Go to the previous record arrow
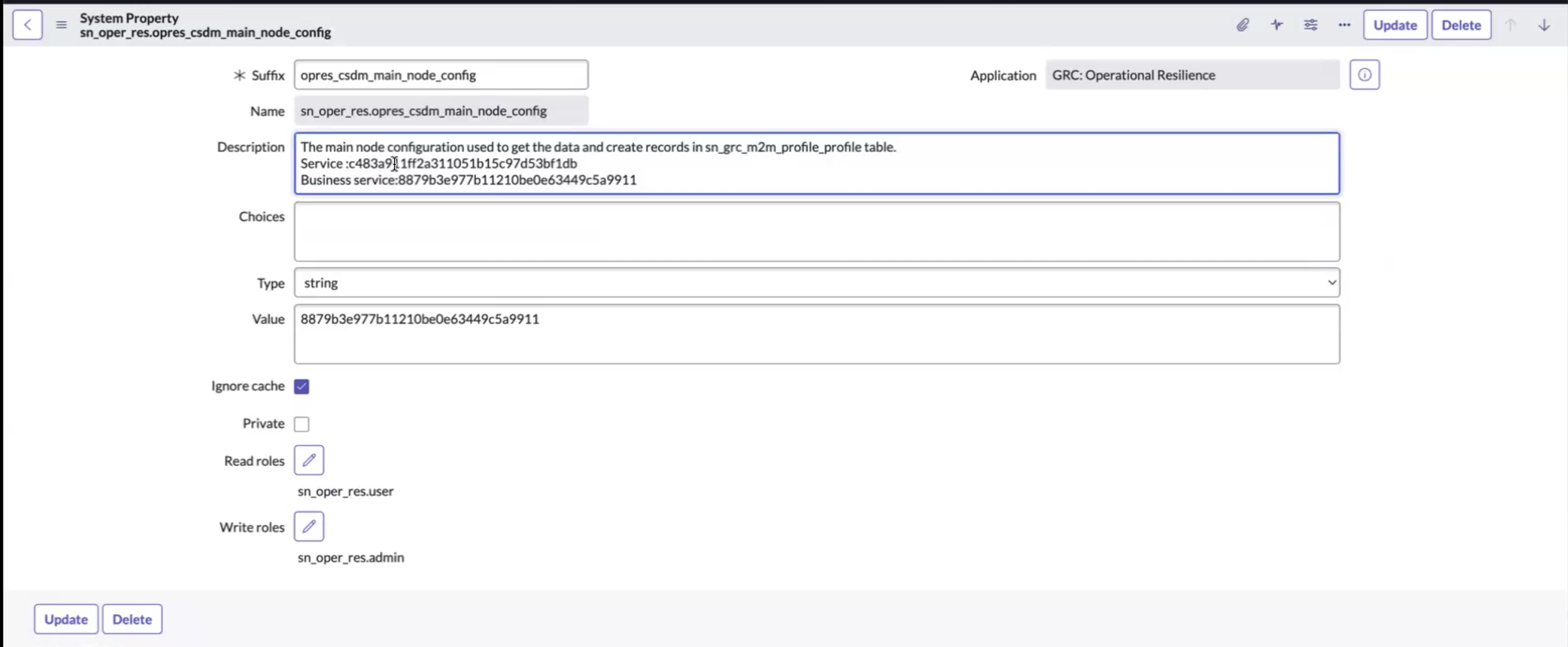Screen dimensions: 1568x647 1510,25
